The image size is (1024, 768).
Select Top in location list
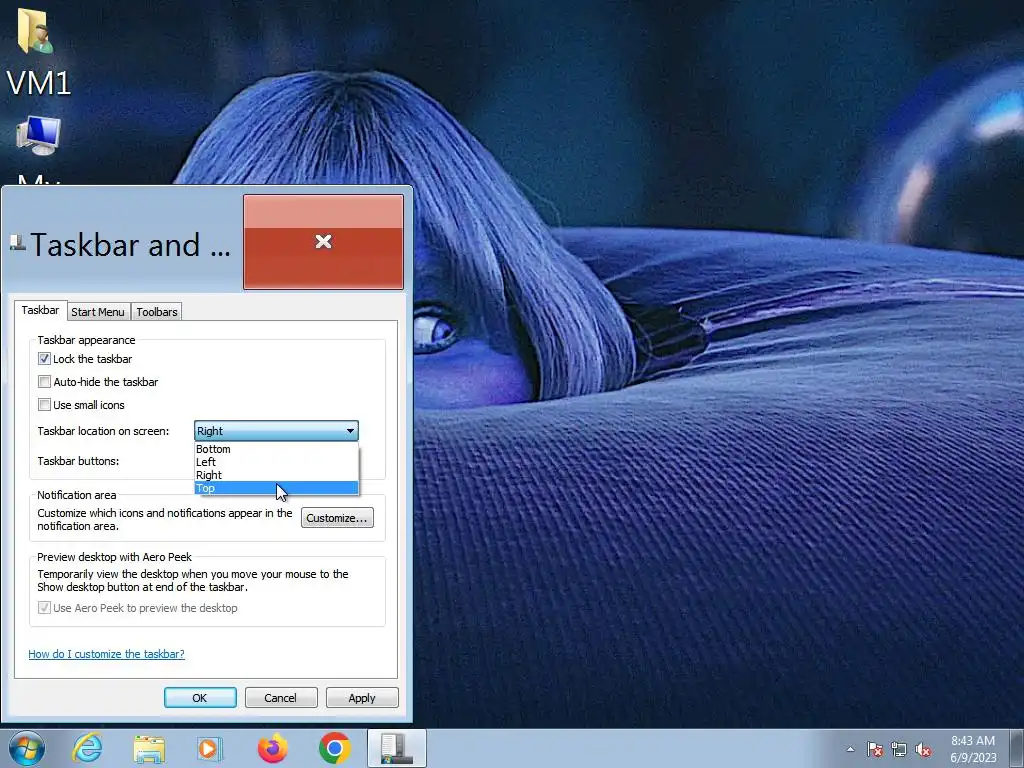(276, 488)
